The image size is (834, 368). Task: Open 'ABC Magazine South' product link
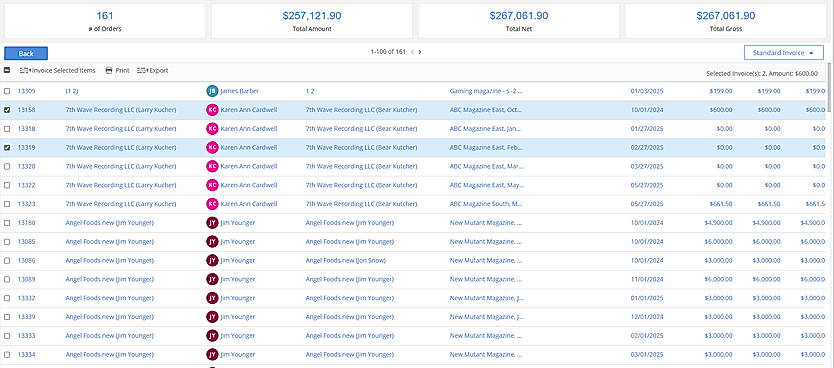click(487, 204)
